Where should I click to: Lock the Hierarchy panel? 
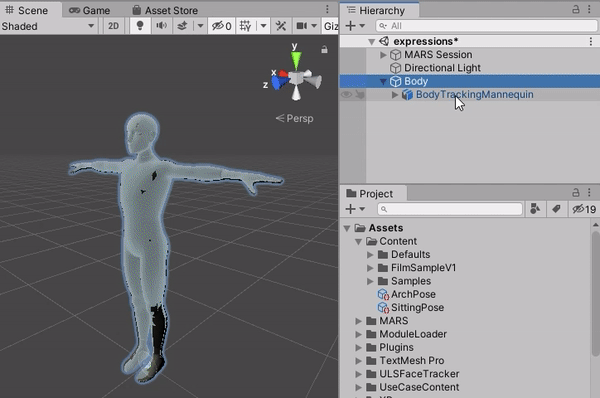coord(576,9)
